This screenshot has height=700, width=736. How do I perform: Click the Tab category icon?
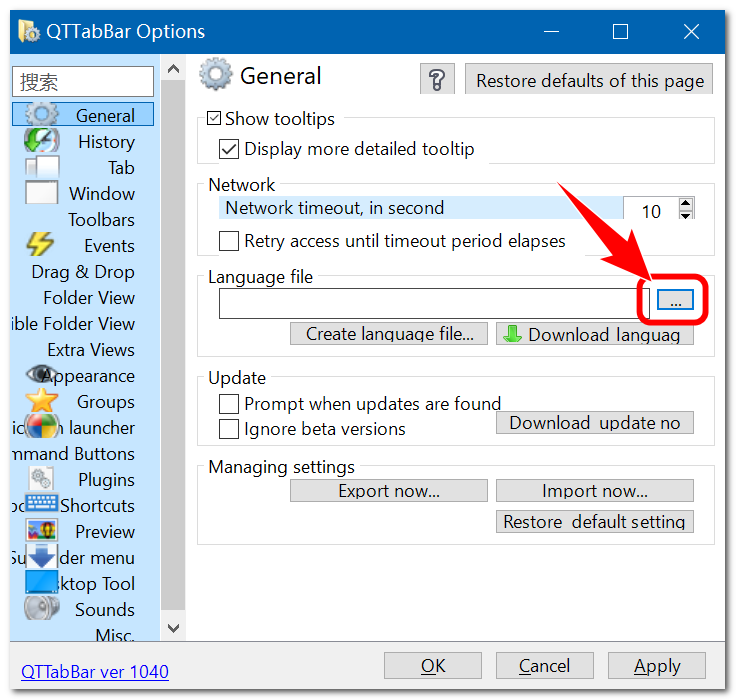click(42, 167)
